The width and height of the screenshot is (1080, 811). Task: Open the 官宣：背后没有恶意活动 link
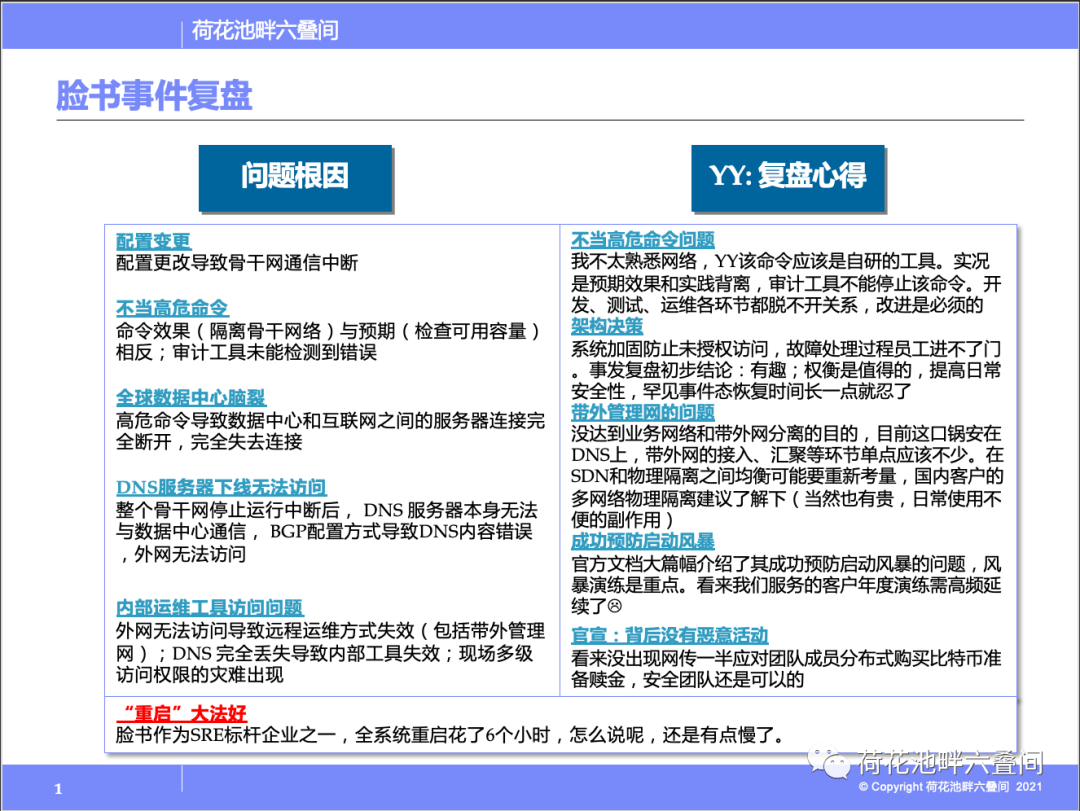[669, 635]
